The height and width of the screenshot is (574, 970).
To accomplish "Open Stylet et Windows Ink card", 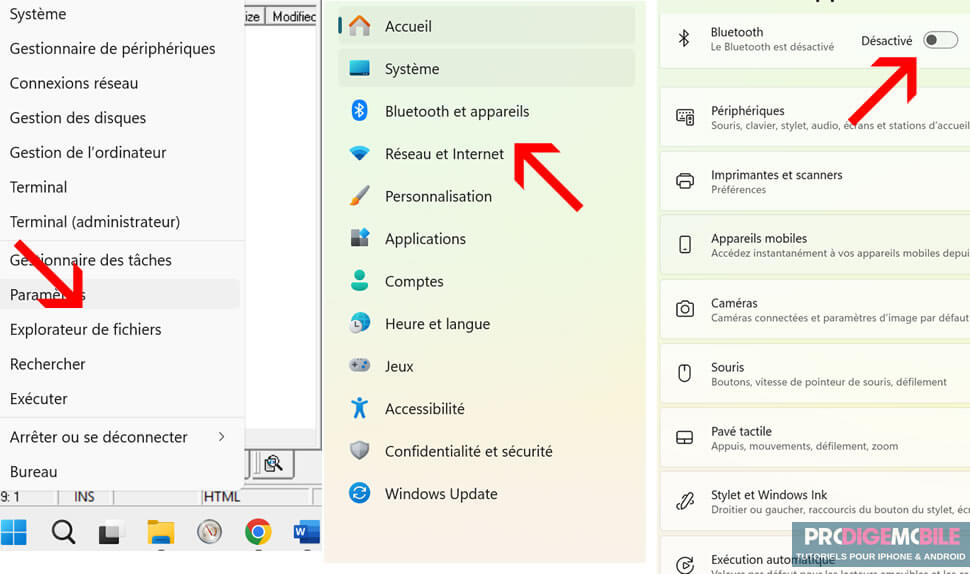I will tap(815, 502).
